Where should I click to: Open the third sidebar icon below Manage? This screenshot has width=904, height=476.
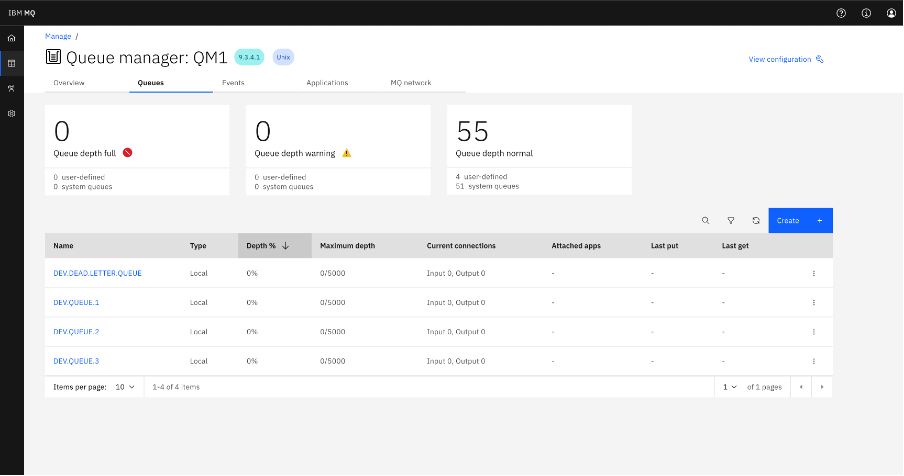coord(12,88)
